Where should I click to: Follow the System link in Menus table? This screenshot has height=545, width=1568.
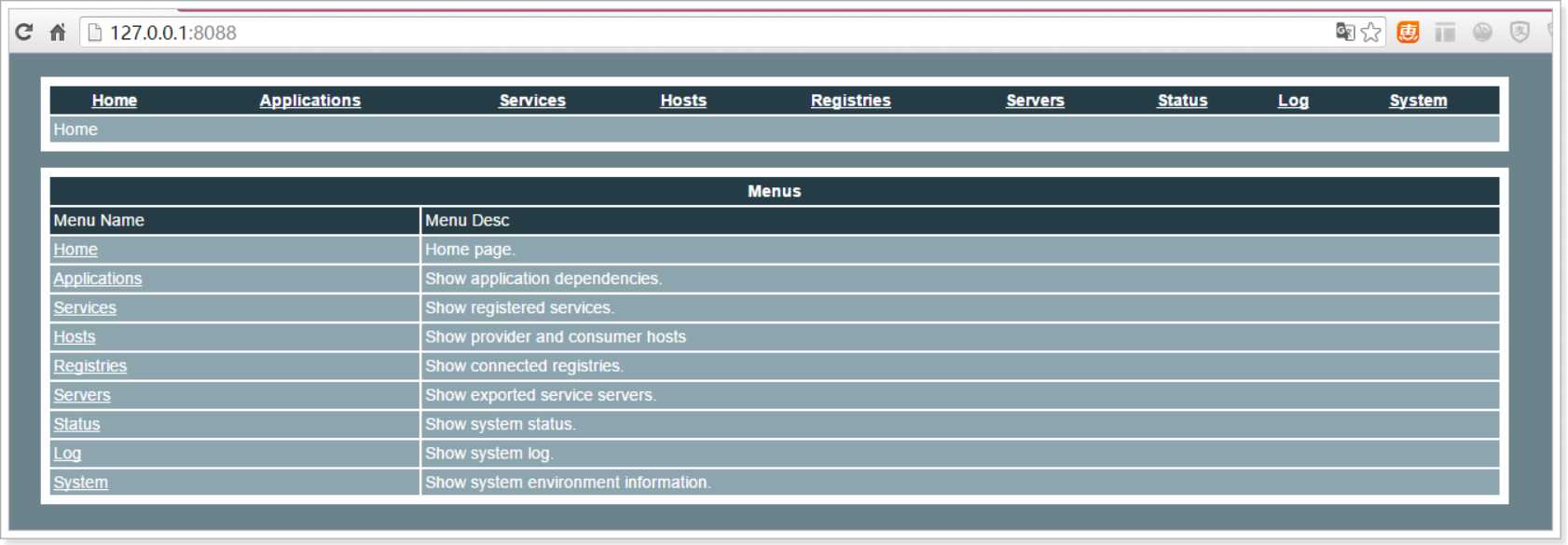[81, 483]
